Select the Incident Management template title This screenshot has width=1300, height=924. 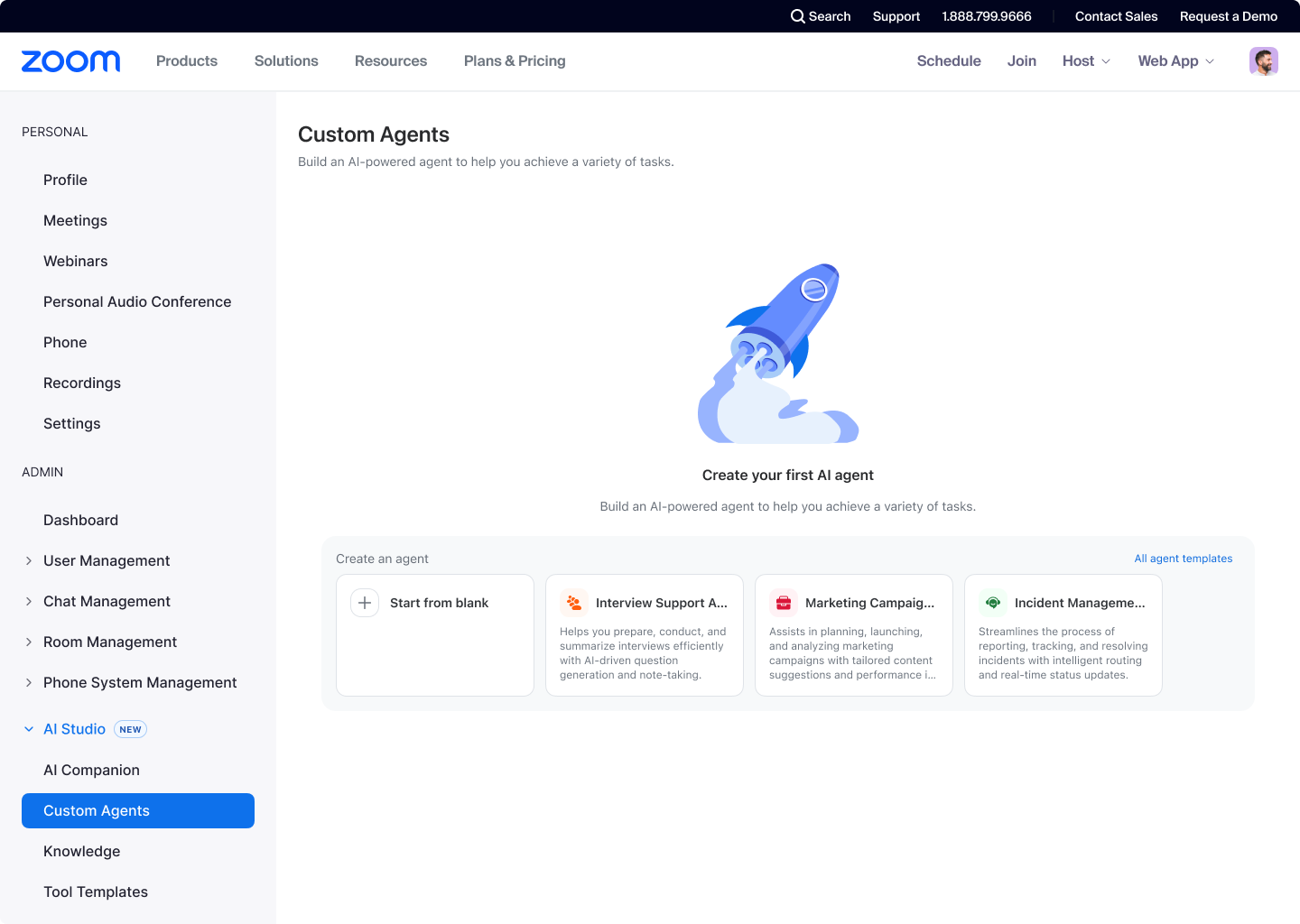[x=1080, y=603]
